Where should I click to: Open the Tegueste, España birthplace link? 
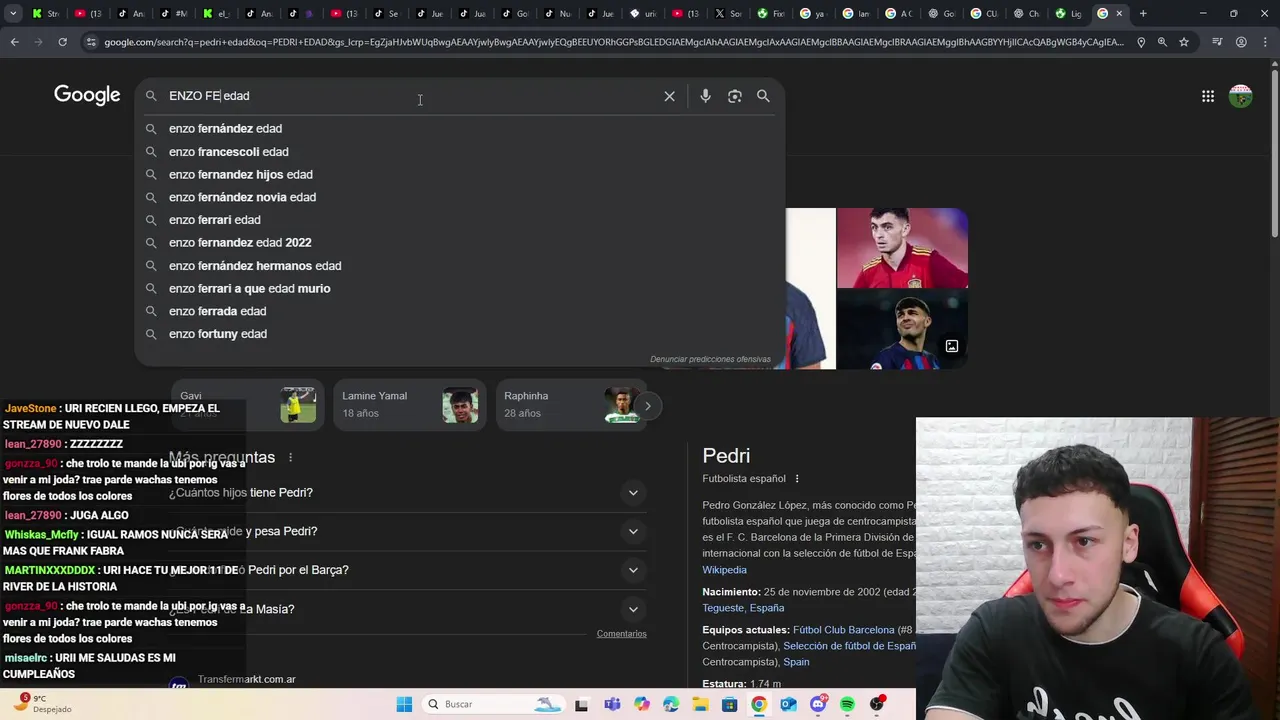[x=743, y=608]
